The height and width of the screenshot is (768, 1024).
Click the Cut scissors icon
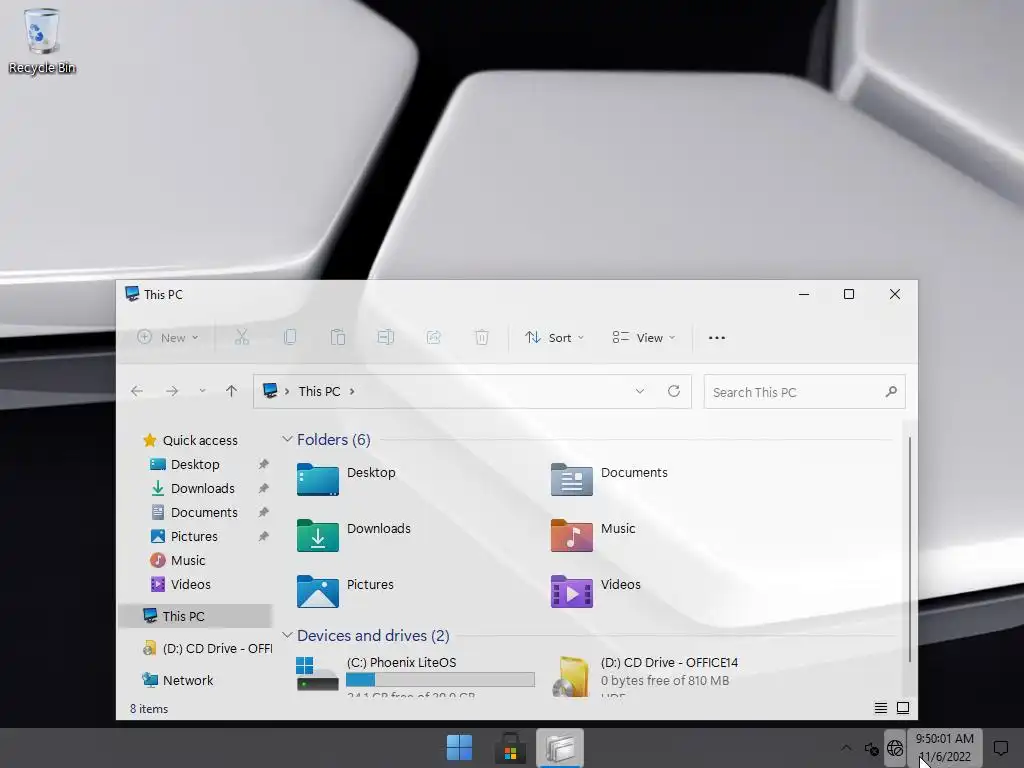point(242,337)
